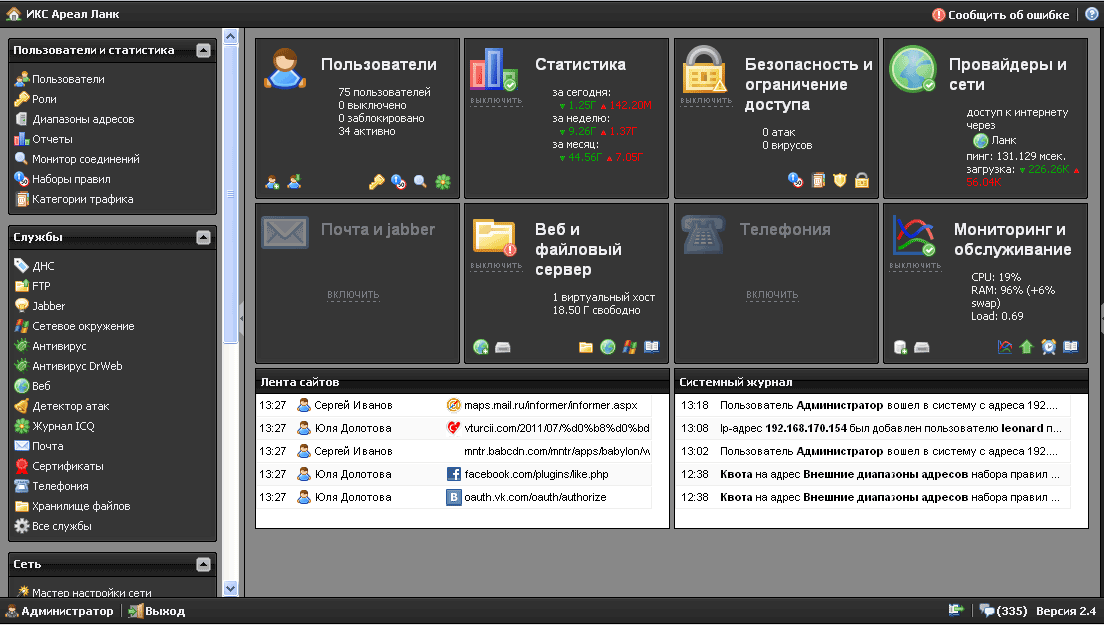Select Антивирус DrWeb in Службы list

click(x=77, y=366)
